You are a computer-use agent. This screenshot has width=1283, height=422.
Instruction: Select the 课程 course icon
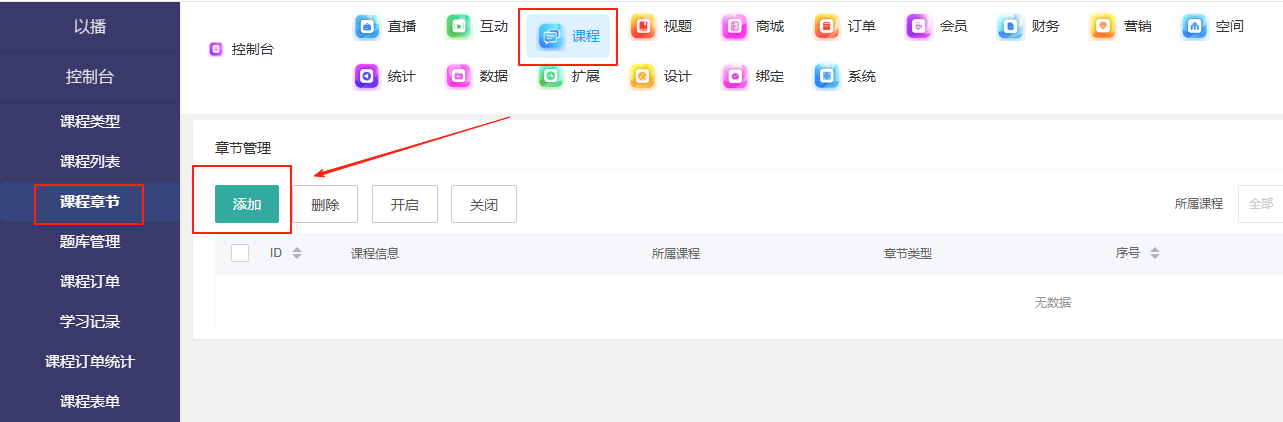[x=551, y=37]
